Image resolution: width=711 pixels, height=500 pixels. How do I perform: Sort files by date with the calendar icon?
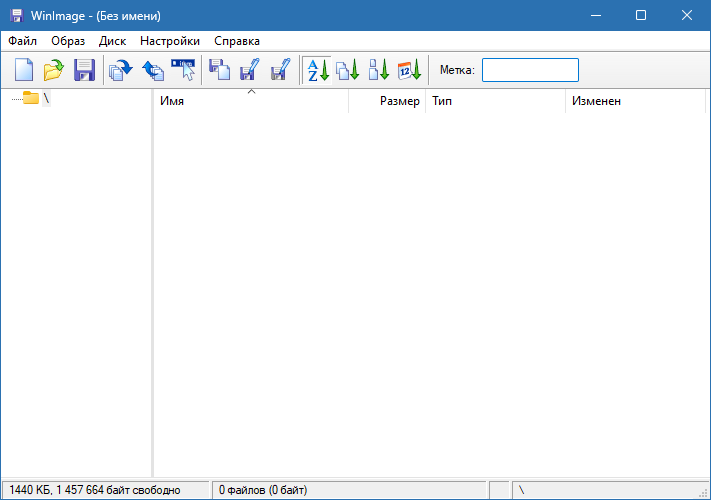pos(409,70)
